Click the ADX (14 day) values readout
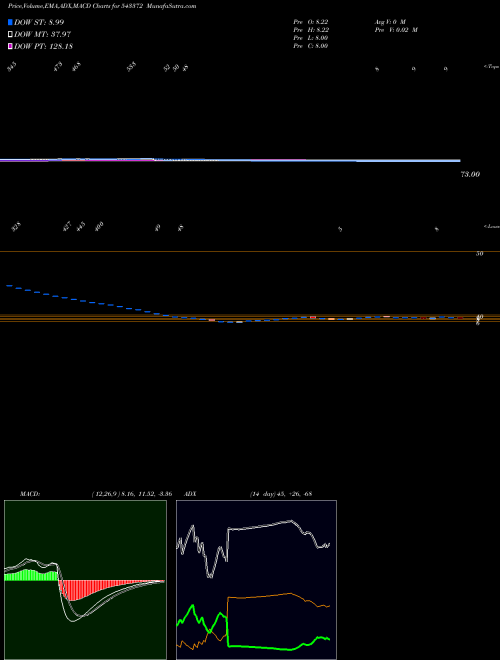The image size is (500, 660). pos(281,494)
